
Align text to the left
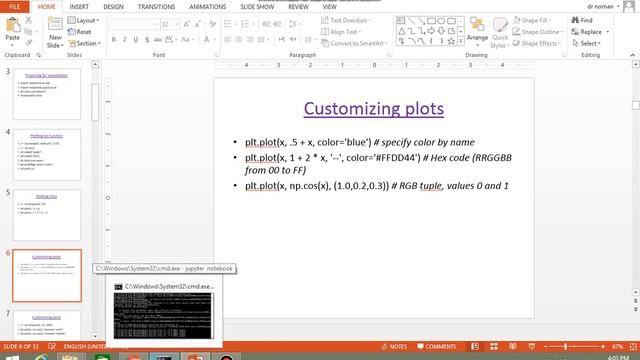point(228,39)
